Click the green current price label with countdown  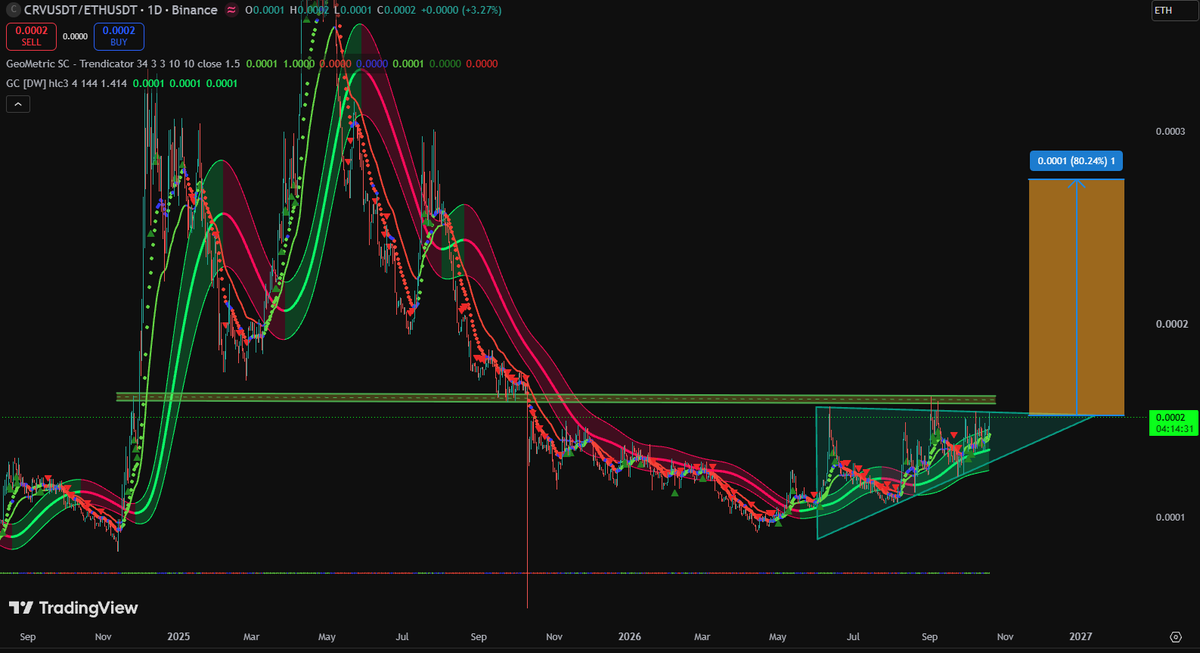point(1172,422)
